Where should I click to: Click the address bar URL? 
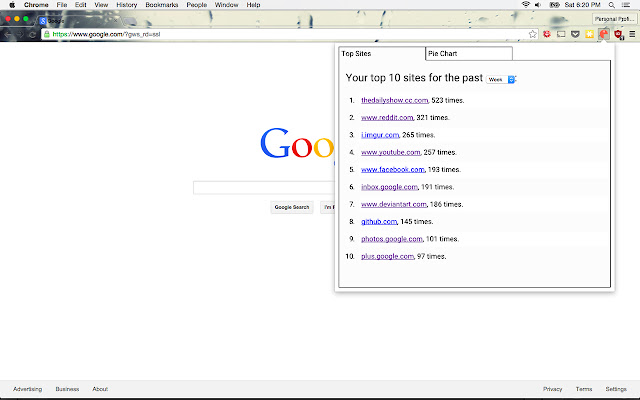[x=106, y=34]
